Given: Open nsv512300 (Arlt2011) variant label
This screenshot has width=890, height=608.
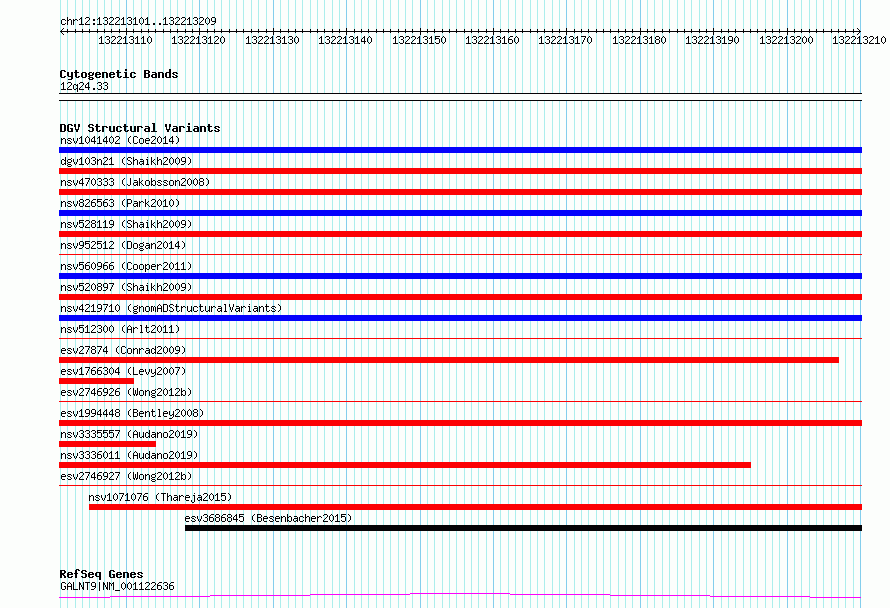Looking at the screenshot, I should click(120, 329).
